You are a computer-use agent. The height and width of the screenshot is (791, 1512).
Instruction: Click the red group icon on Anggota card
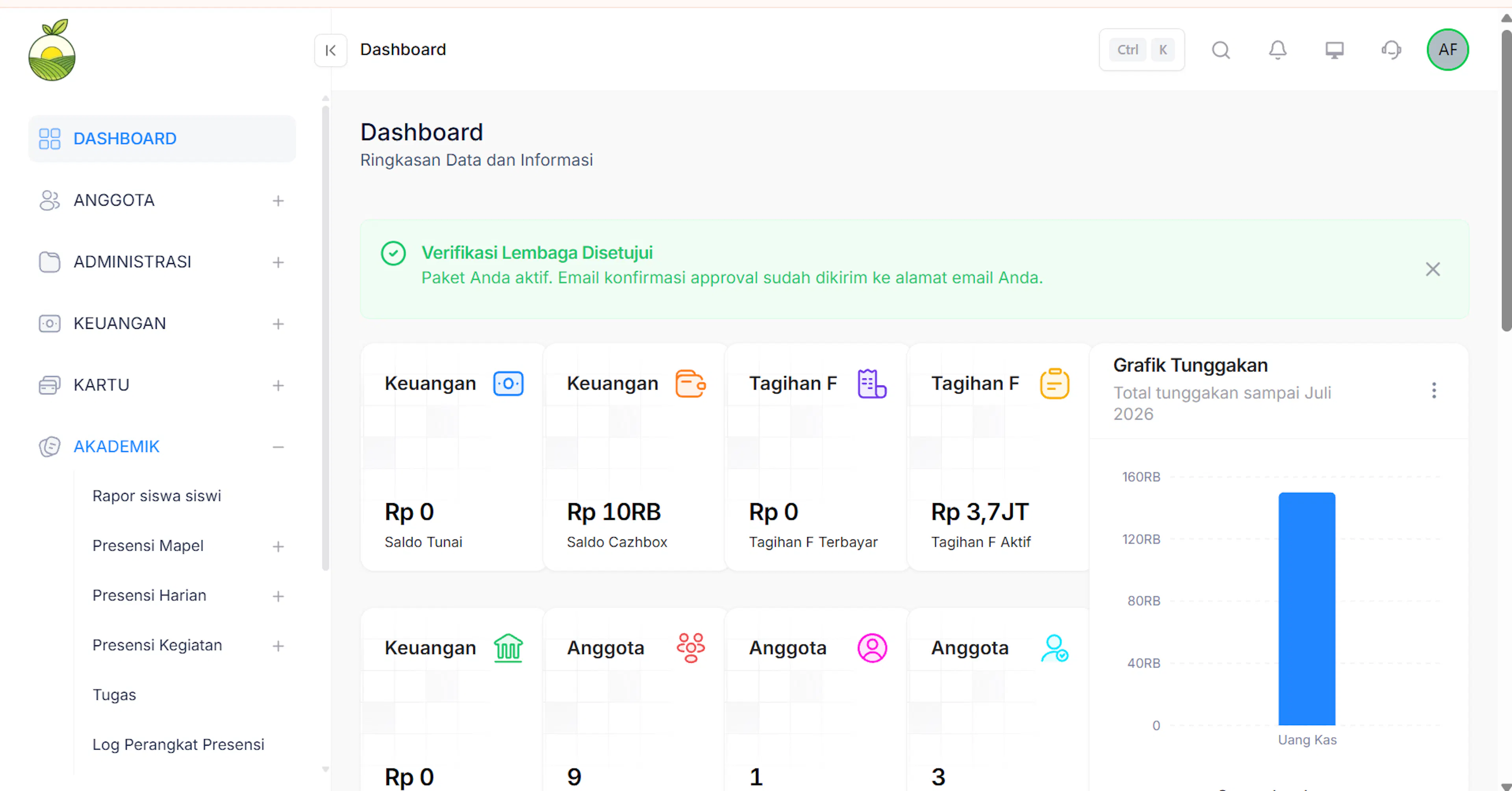point(690,648)
